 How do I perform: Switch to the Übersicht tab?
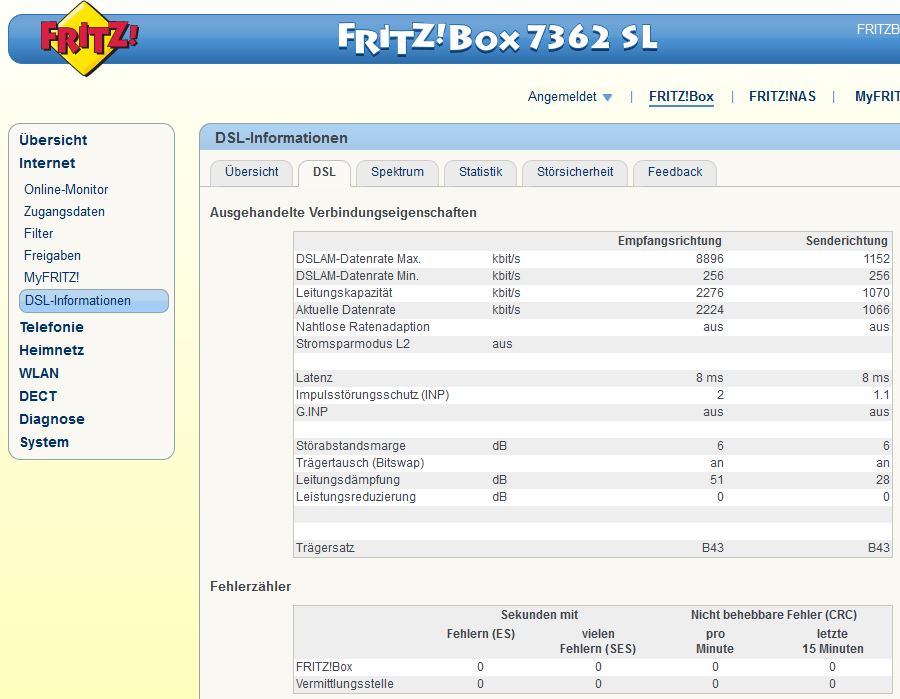(251, 172)
